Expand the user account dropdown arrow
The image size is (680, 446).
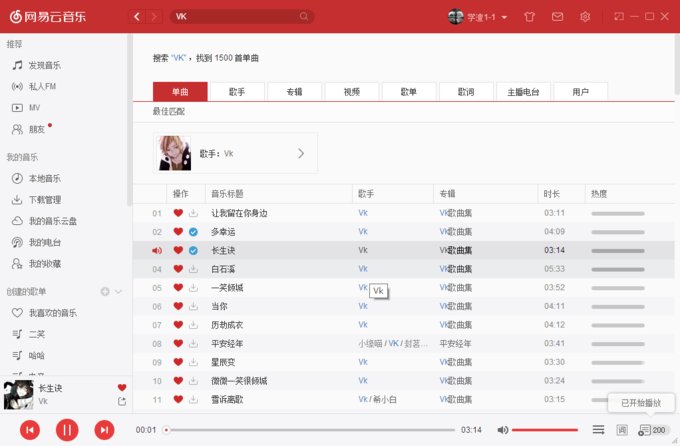(x=504, y=17)
